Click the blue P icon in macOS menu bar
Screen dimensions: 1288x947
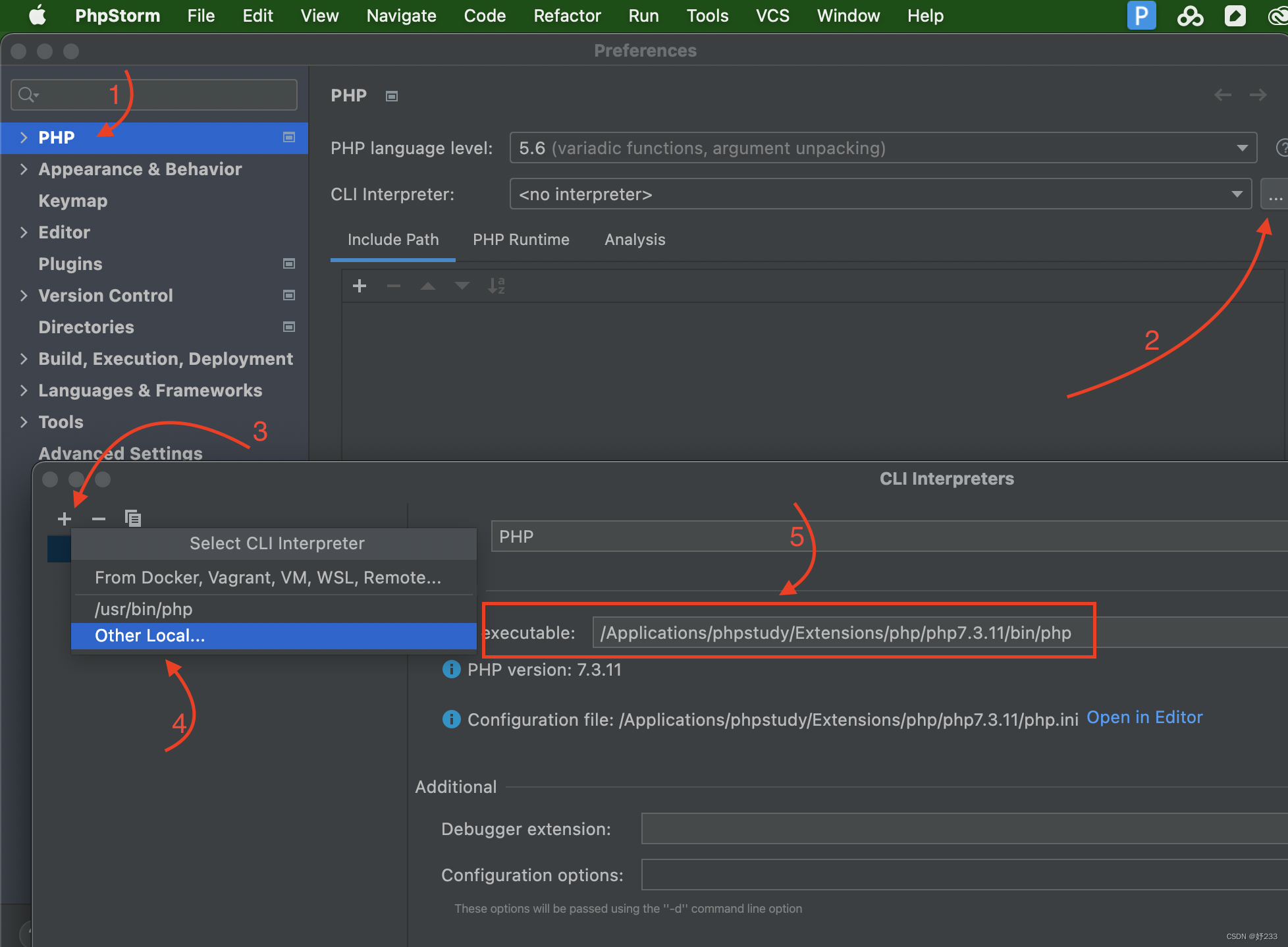pyautogui.click(x=1141, y=15)
